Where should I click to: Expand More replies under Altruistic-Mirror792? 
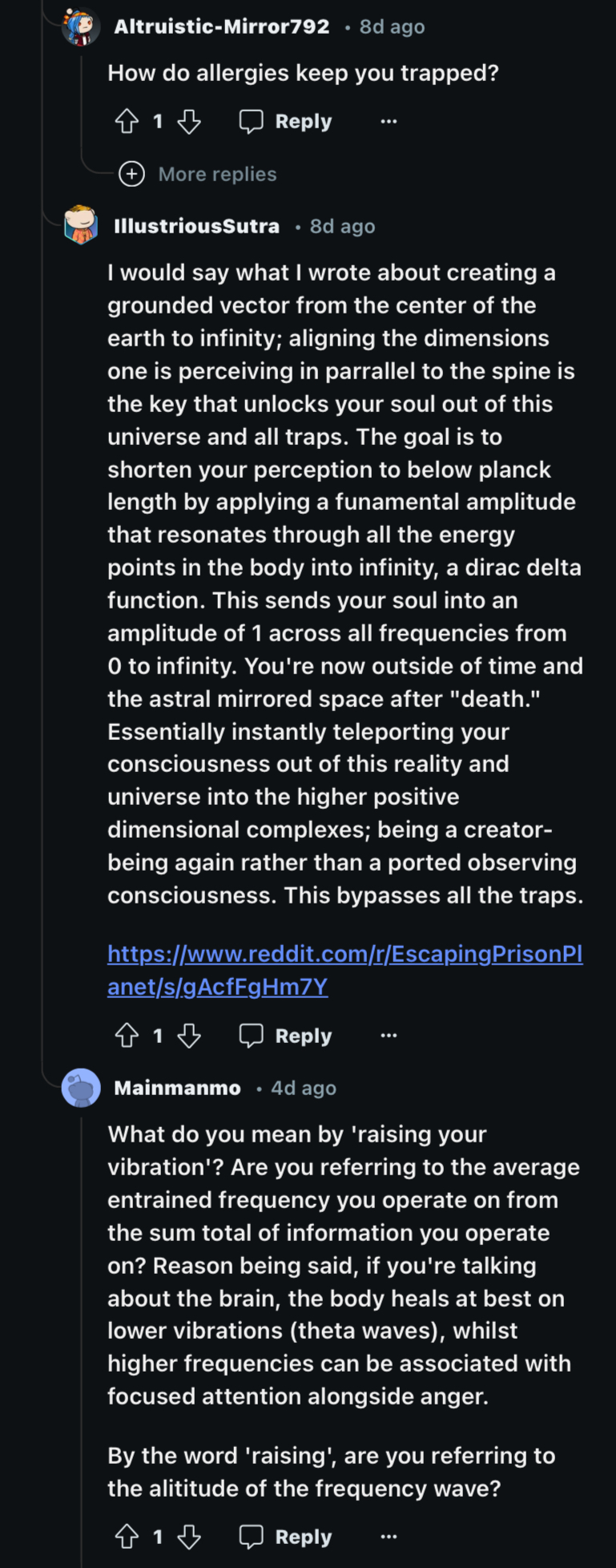[198, 174]
